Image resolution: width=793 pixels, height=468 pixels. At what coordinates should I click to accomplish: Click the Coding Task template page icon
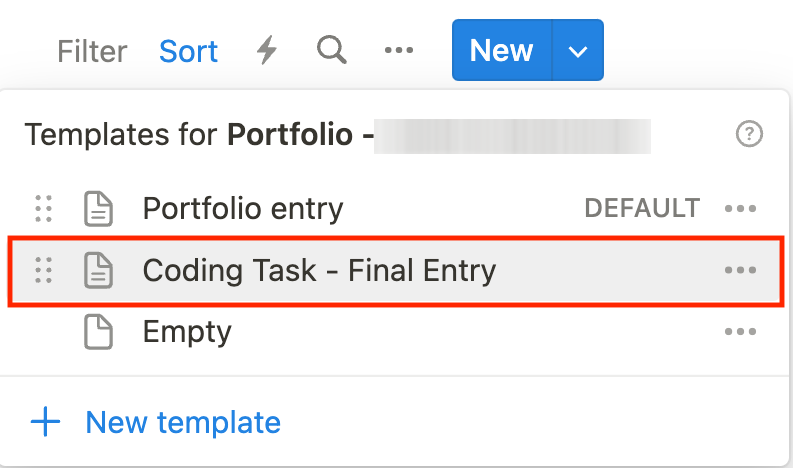[x=98, y=270]
